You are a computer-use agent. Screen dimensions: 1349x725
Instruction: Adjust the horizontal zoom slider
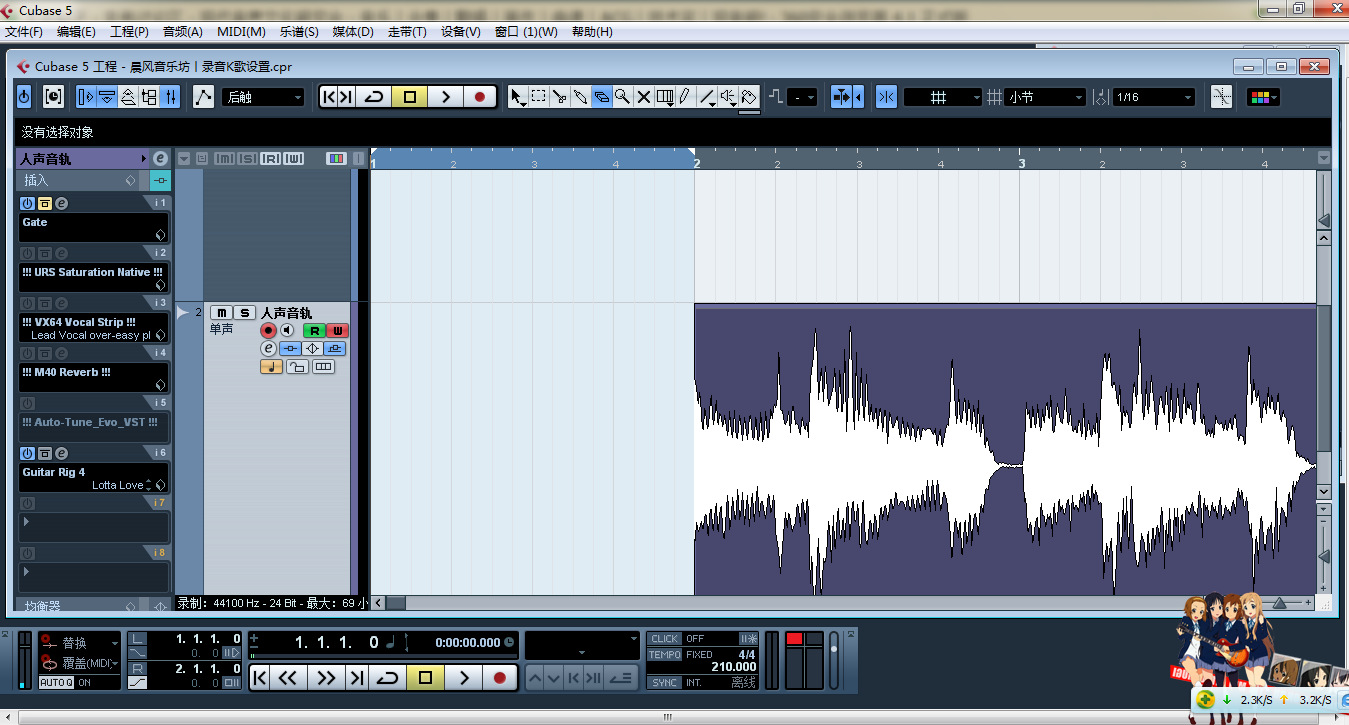[1279, 603]
